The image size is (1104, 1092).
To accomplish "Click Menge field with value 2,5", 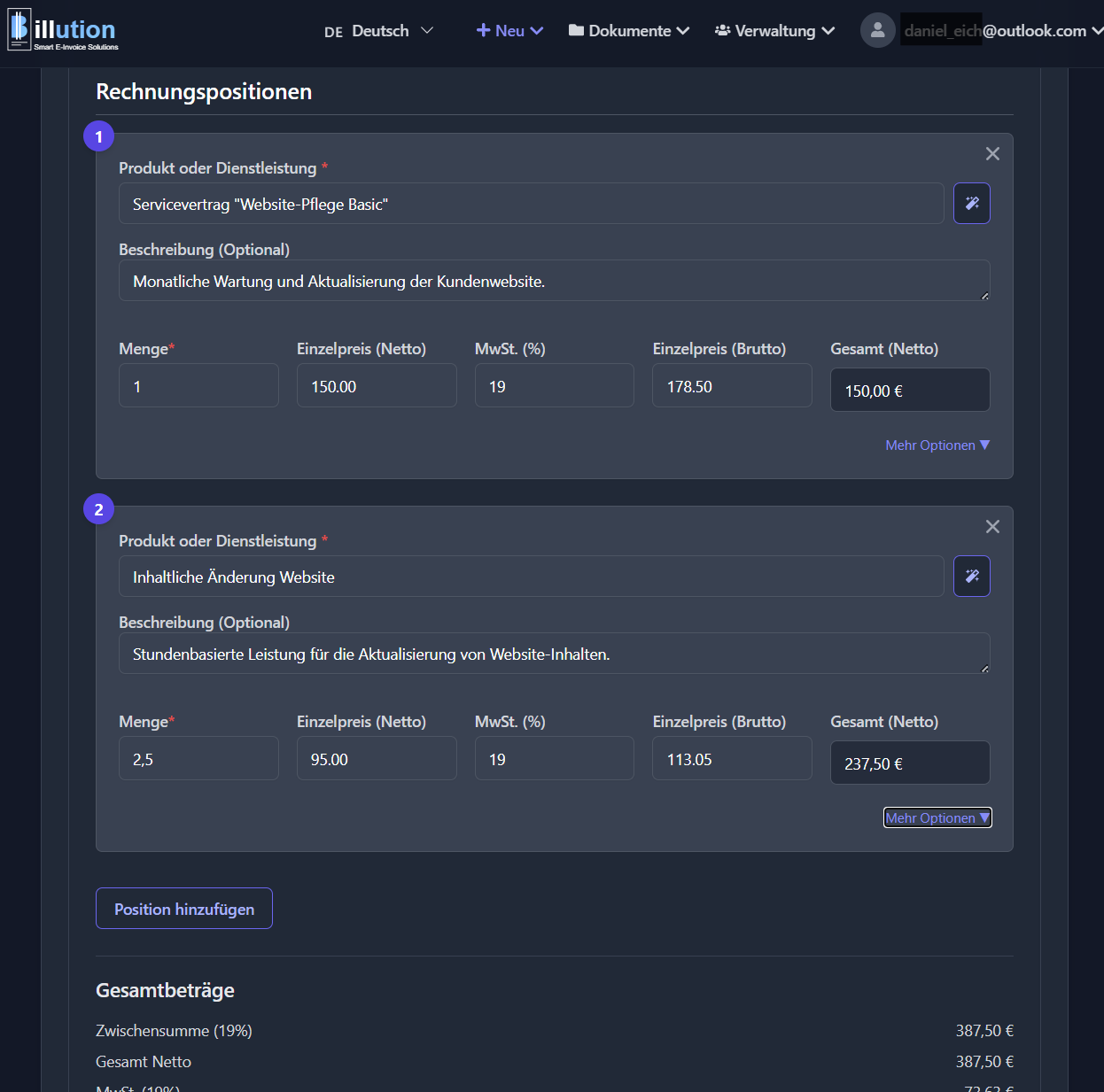I will point(198,759).
